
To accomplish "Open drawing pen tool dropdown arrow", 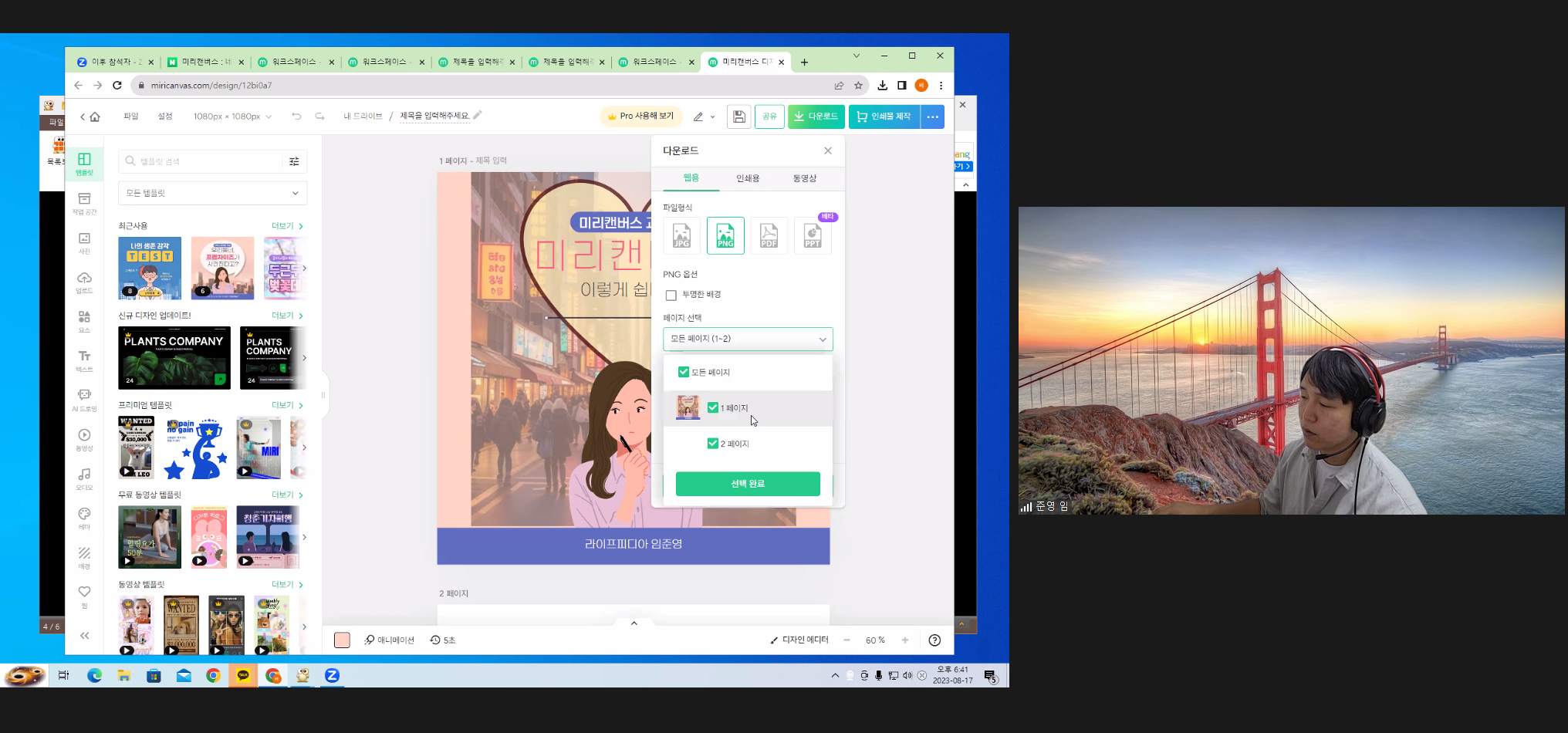I will coord(712,117).
